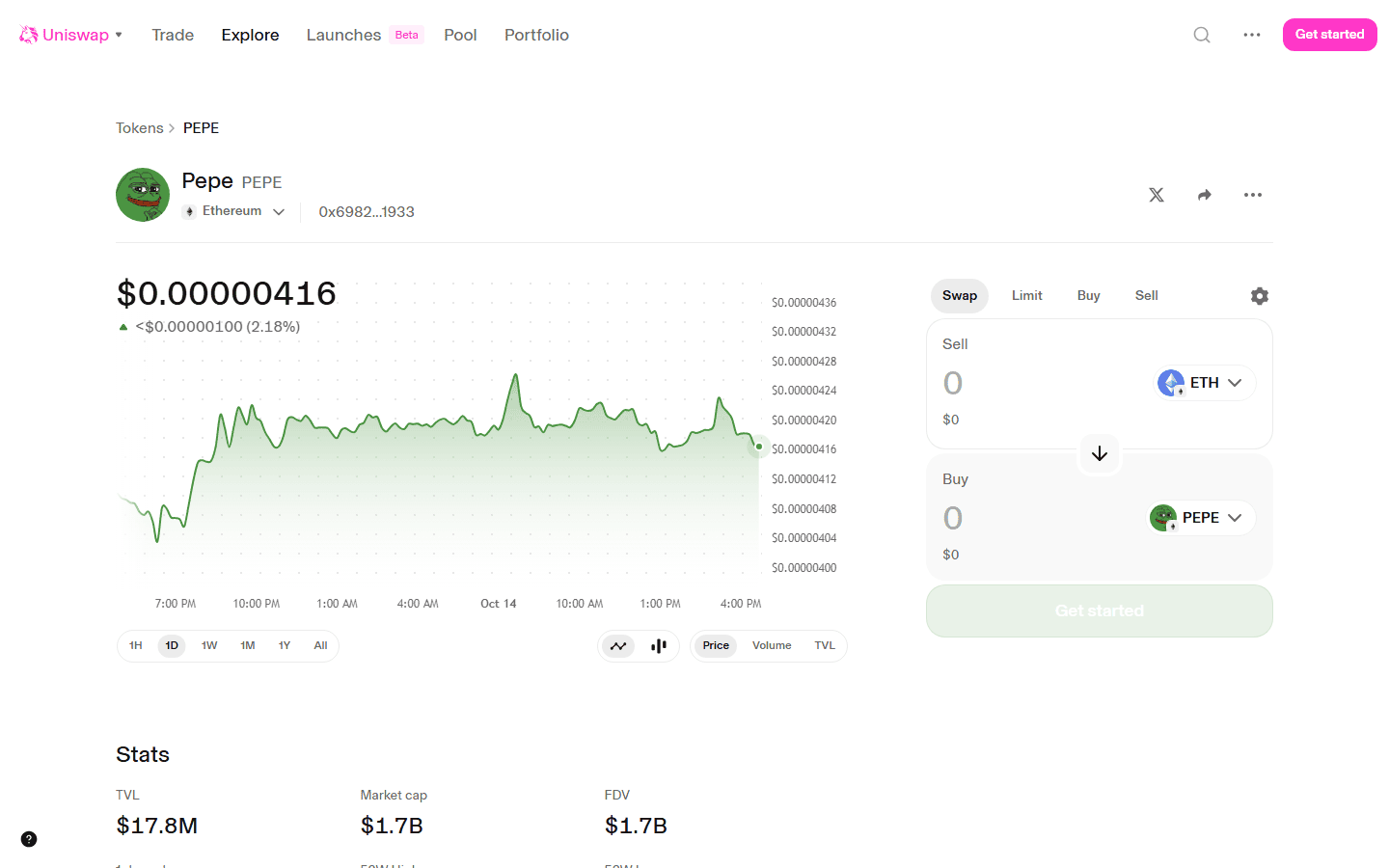Open the ETH token selector dropdown

(x=1206, y=383)
